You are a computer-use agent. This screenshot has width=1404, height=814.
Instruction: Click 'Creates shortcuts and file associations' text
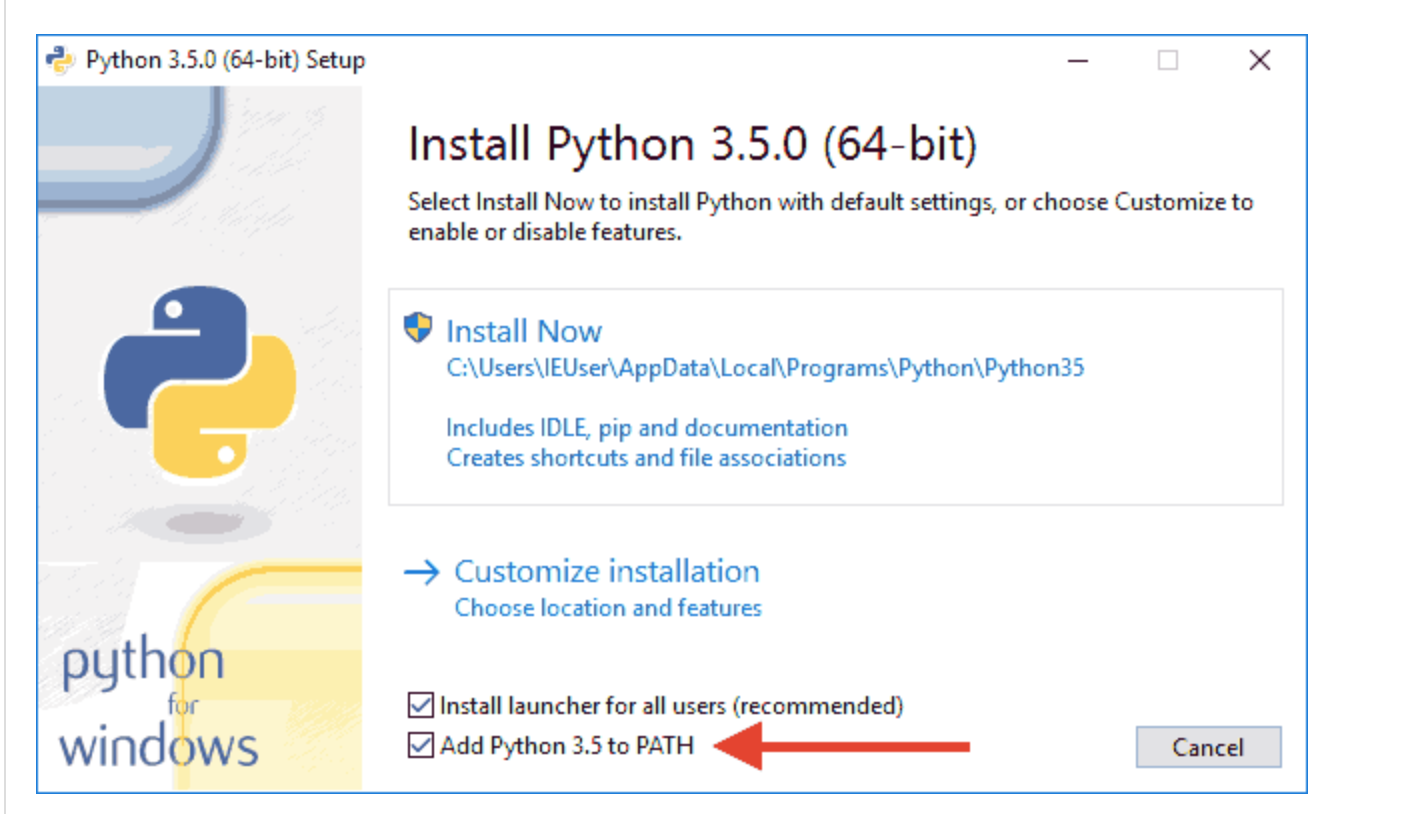coord(646,458)
